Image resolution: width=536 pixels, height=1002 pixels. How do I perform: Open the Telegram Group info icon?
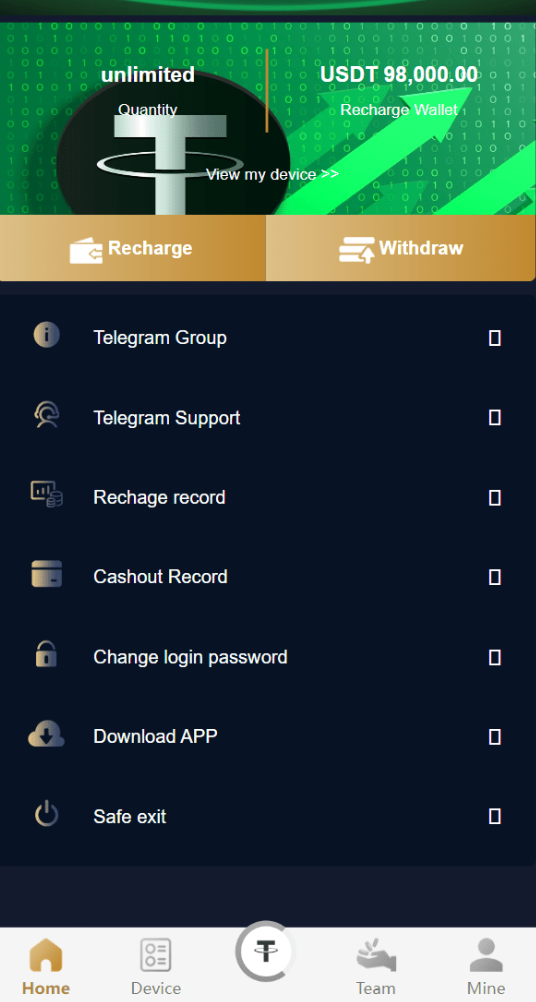(x=47, y=335)
